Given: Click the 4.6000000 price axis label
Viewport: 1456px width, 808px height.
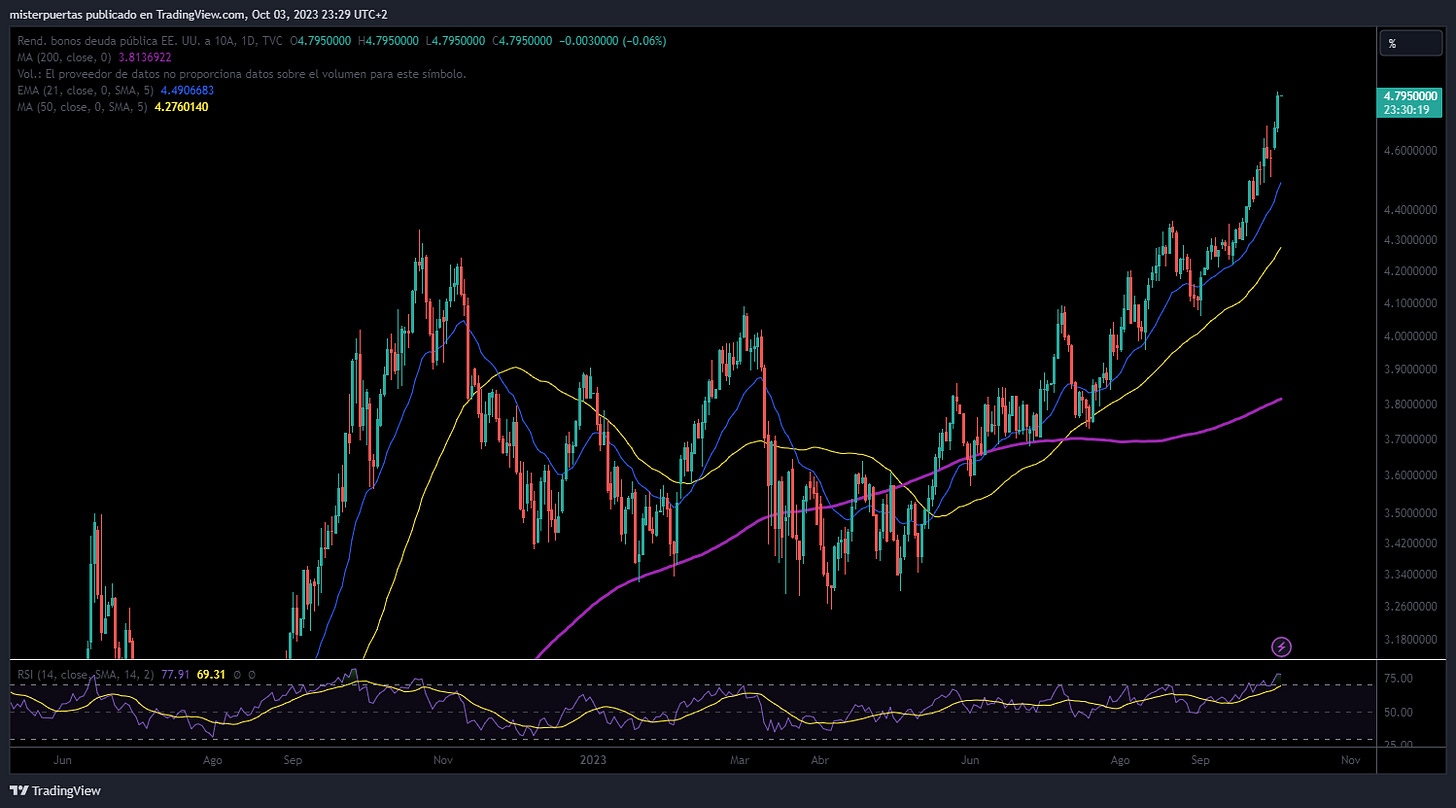Looking at the screenshot, I should [1410, 151].
